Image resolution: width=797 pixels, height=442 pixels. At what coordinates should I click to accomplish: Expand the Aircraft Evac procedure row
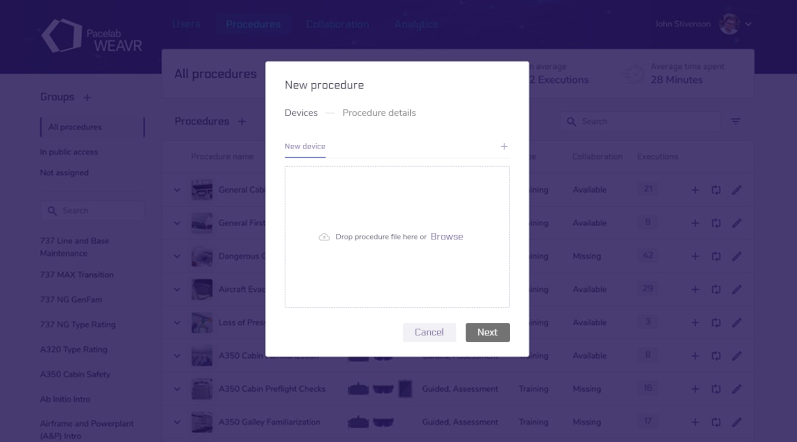(x=177, y=290)
